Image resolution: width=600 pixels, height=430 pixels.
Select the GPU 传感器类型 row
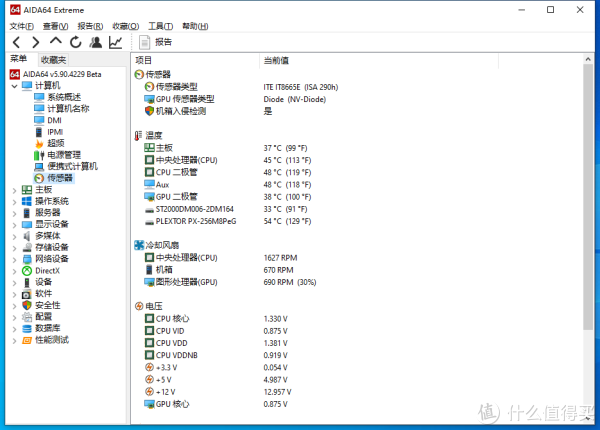click(x=235, y=99)
